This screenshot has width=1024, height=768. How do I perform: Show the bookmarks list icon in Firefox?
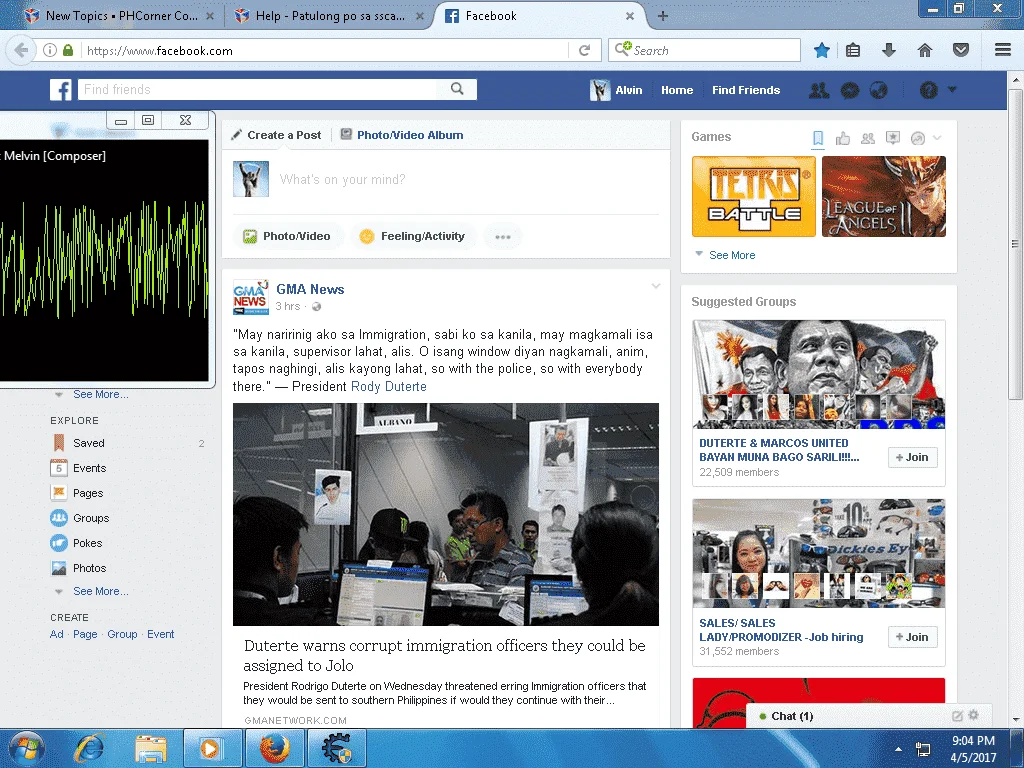[x=853, y=50]
